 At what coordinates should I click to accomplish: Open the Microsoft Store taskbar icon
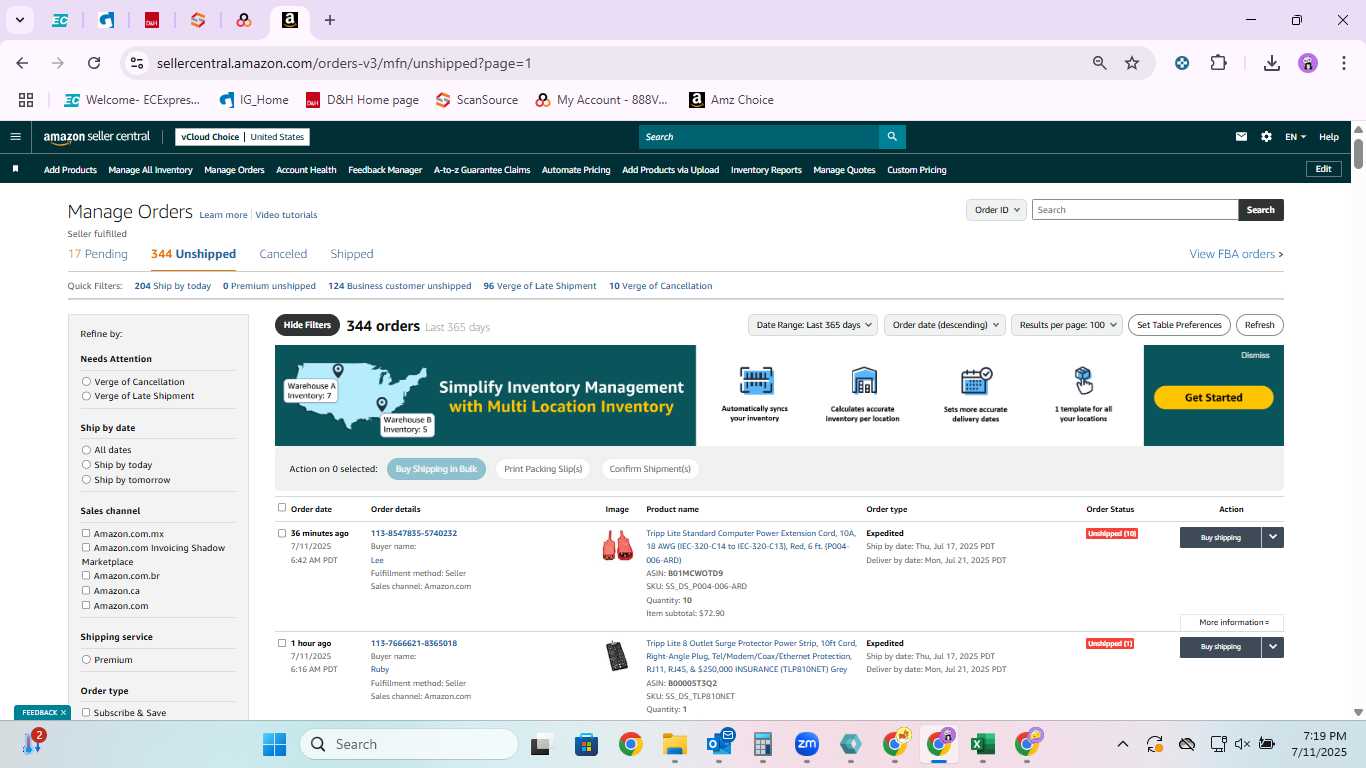(x=586, y=744)
